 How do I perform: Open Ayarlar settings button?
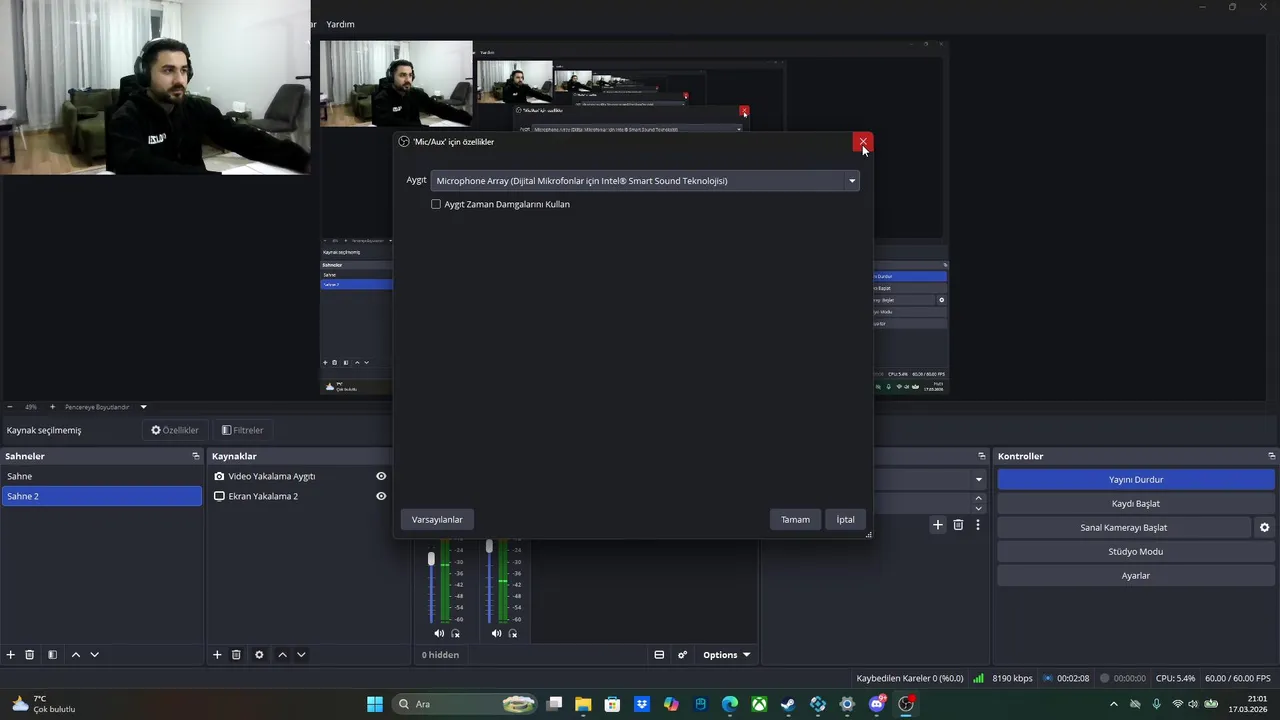click(1135, 575)
